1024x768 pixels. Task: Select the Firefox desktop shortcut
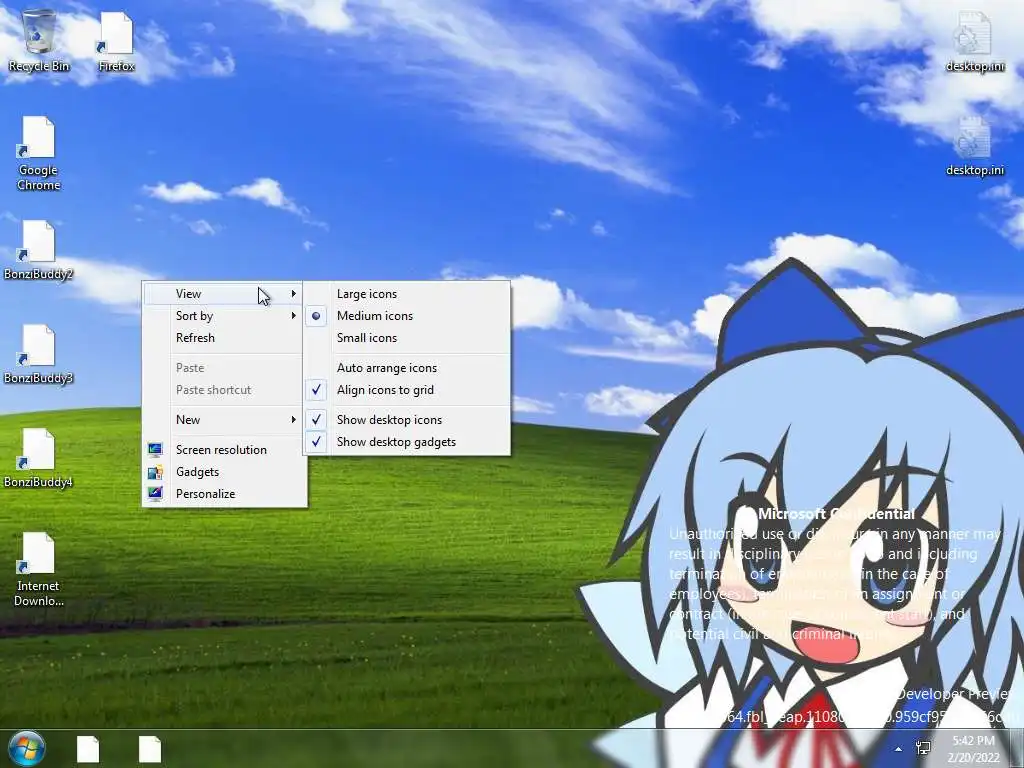tap(116, 40)
